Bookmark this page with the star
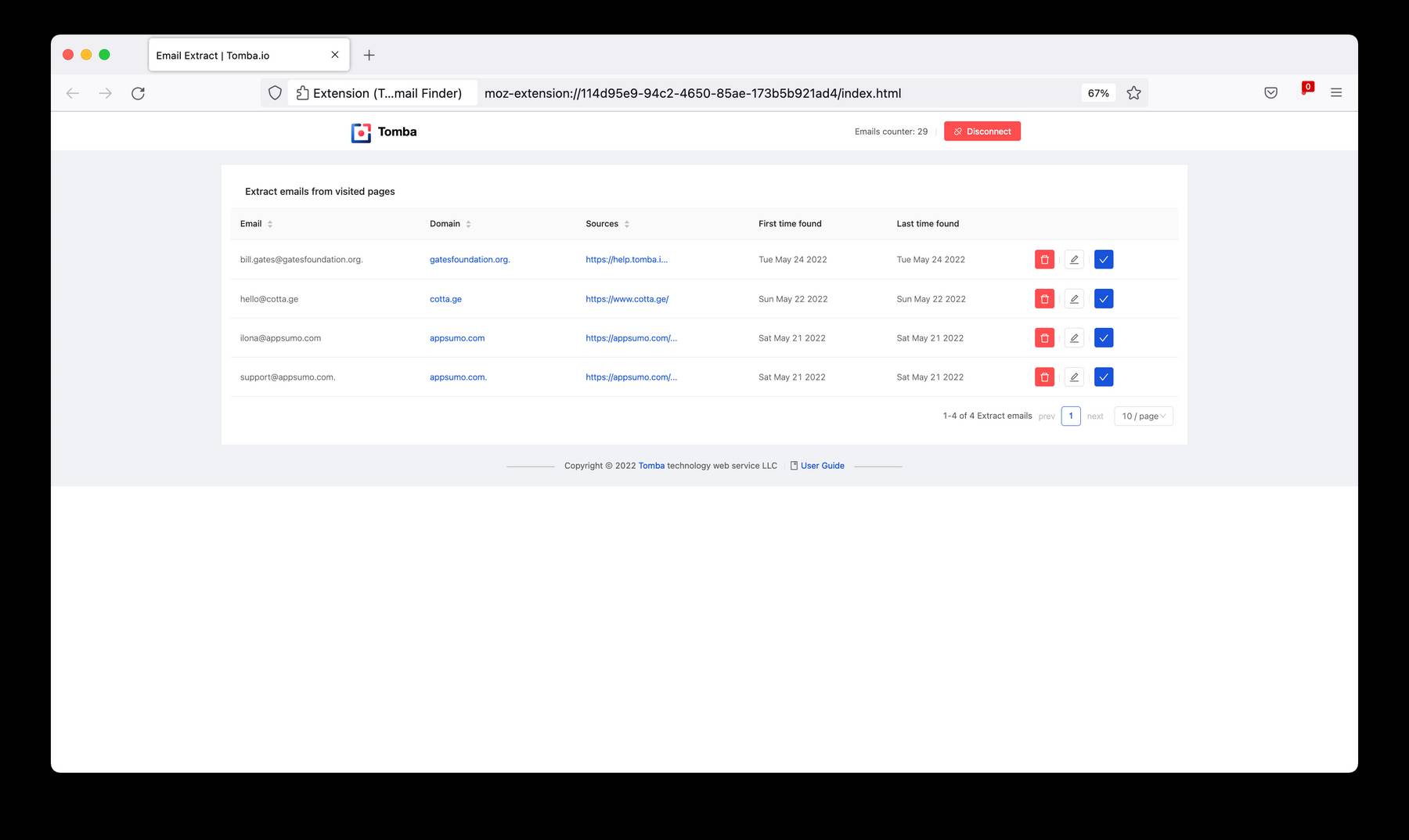The height and width of the screenshot is (840, 1409). click(x=1133, y=93)
